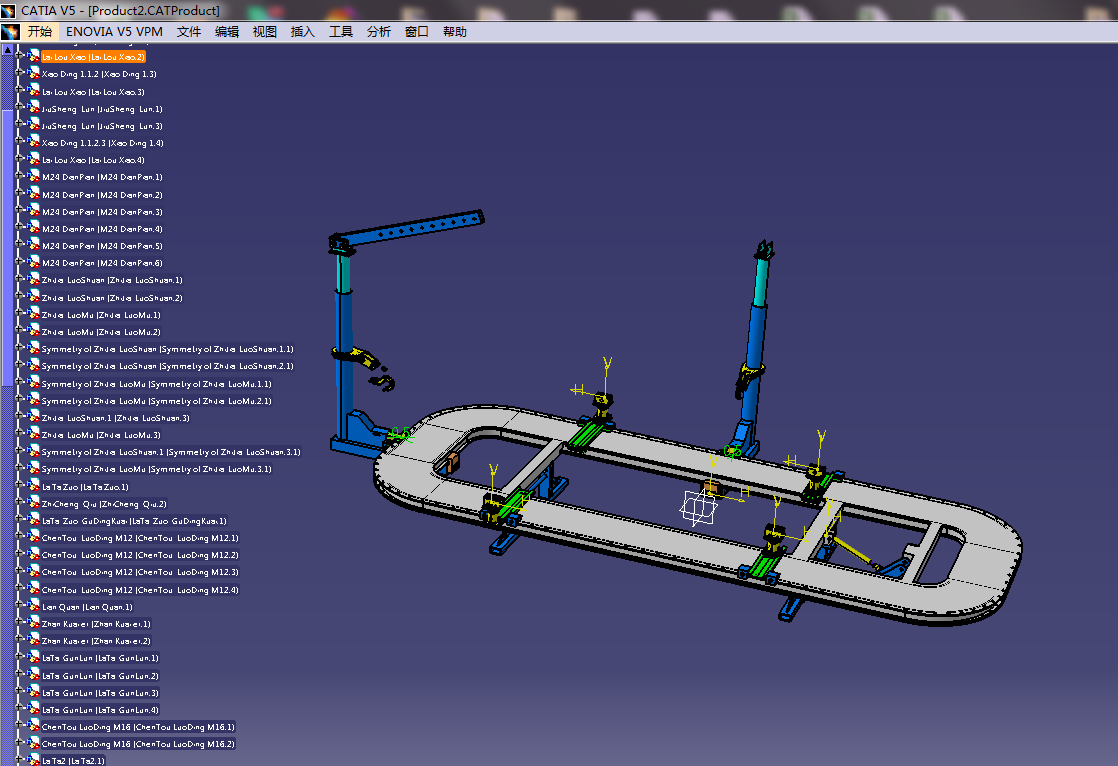Expand the LaTa Zuo.1 tree node
Image resolution: width=1118 pixels, height=766 pixels.
click(19, 486)
